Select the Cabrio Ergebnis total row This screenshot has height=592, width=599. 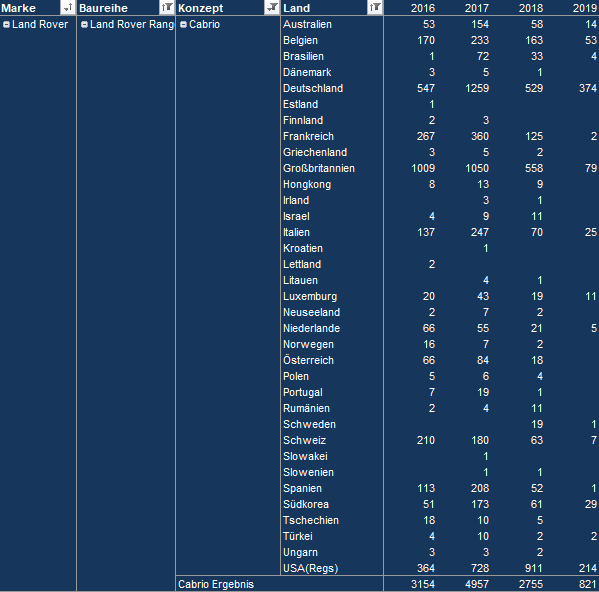coord(279,584)
